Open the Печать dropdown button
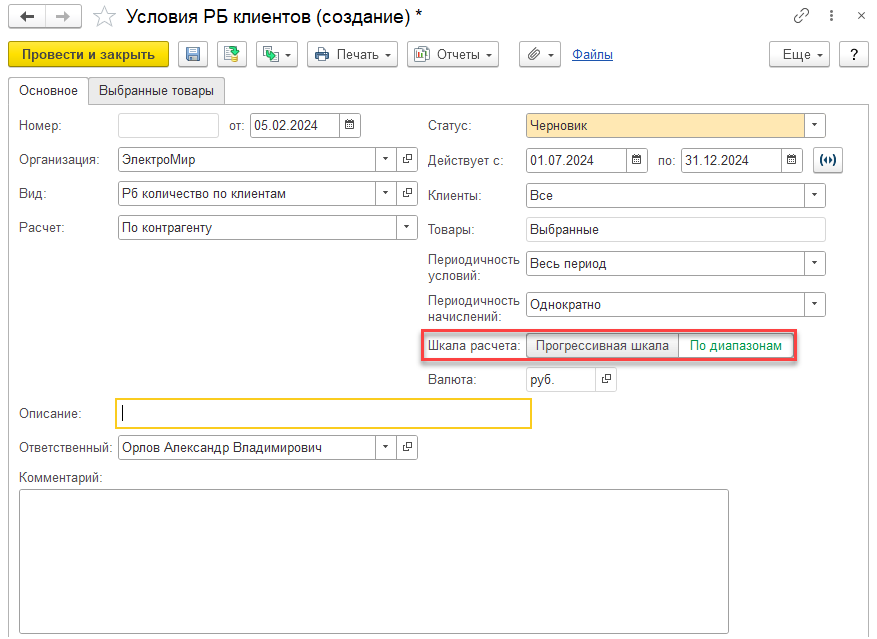The width and height of the screenshot is (877, 639). (x=352, y=55)
